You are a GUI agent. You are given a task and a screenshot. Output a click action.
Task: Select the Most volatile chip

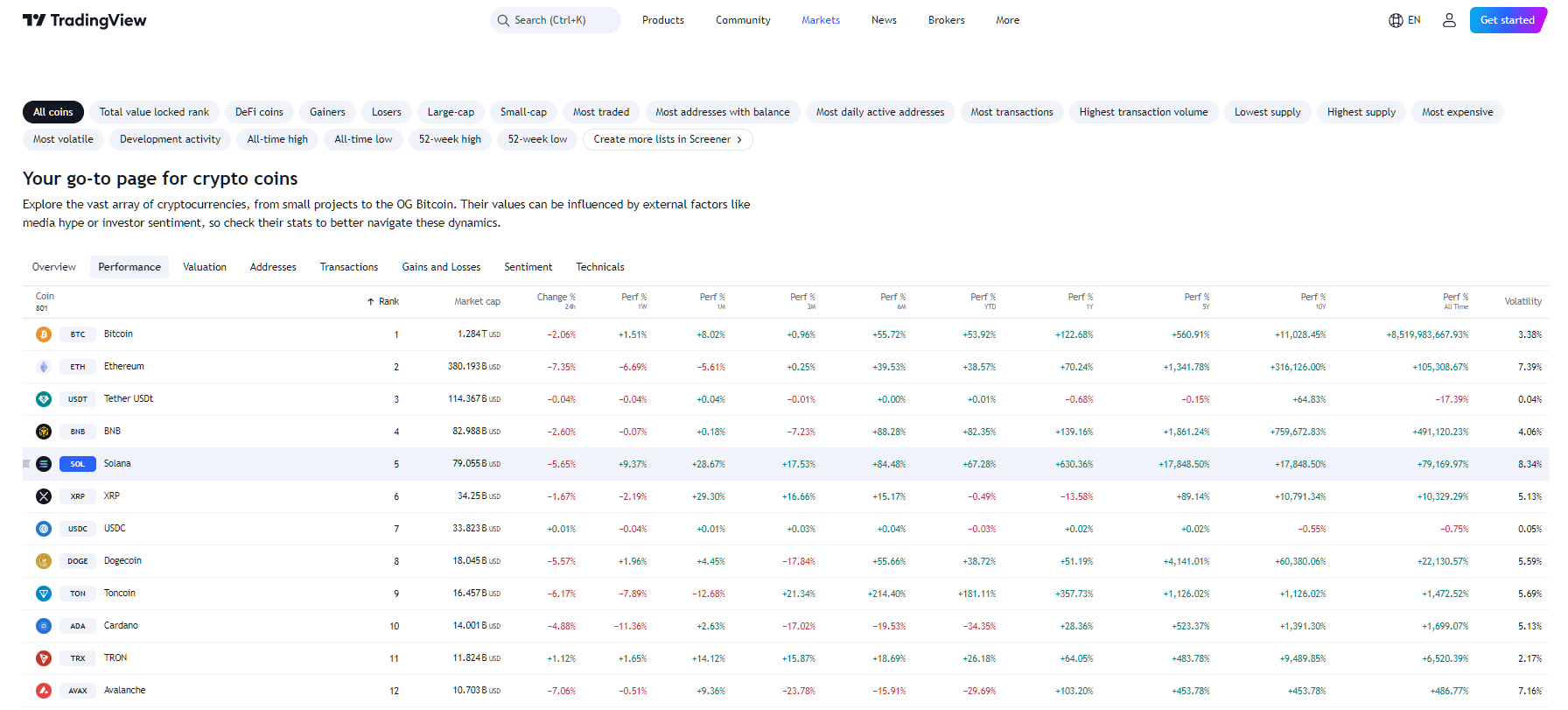(x=63, y=139)
